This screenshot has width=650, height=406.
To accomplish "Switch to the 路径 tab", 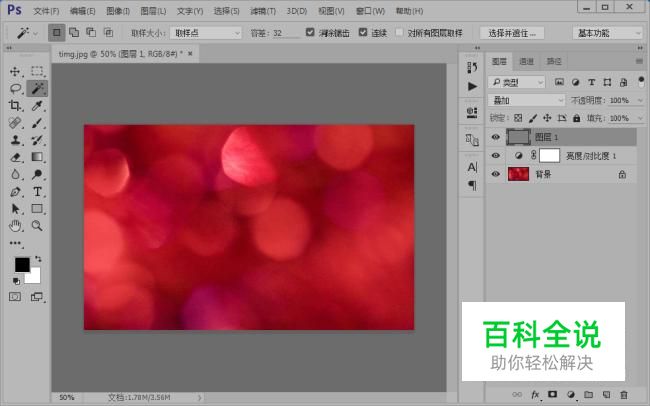I will (554, 61).
